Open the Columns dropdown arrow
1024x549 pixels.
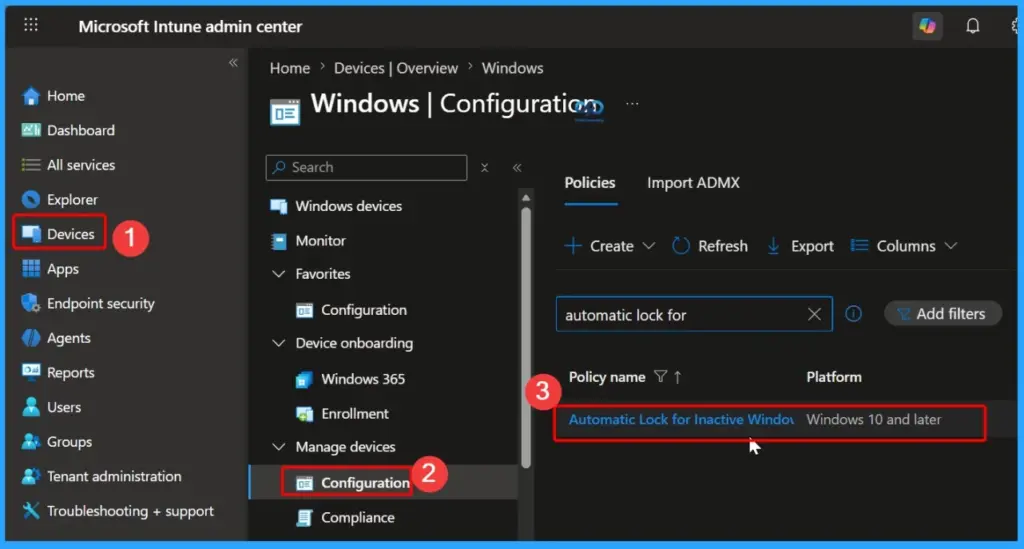coord(951,246)
